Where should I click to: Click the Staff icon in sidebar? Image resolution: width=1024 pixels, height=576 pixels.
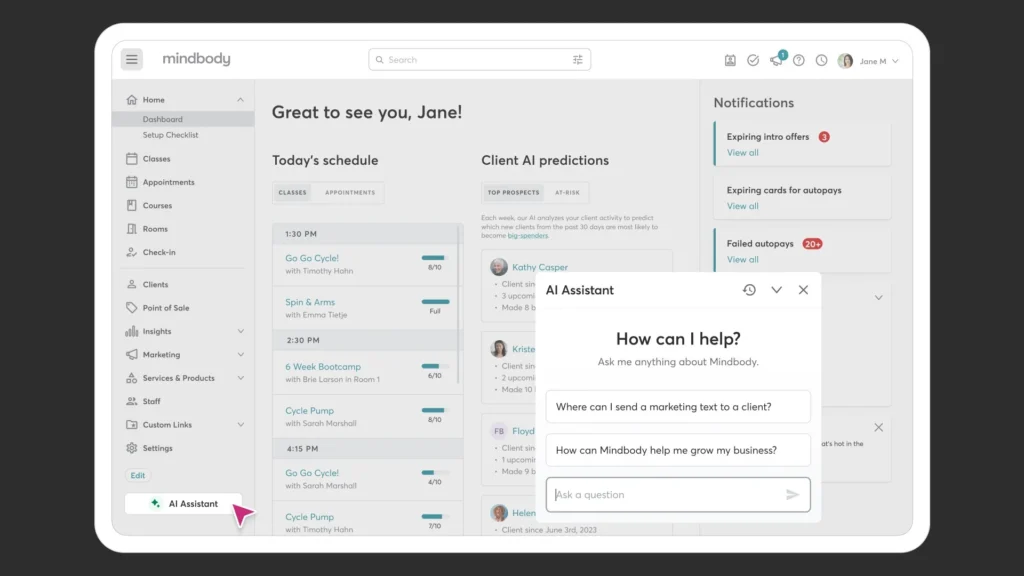131,401
